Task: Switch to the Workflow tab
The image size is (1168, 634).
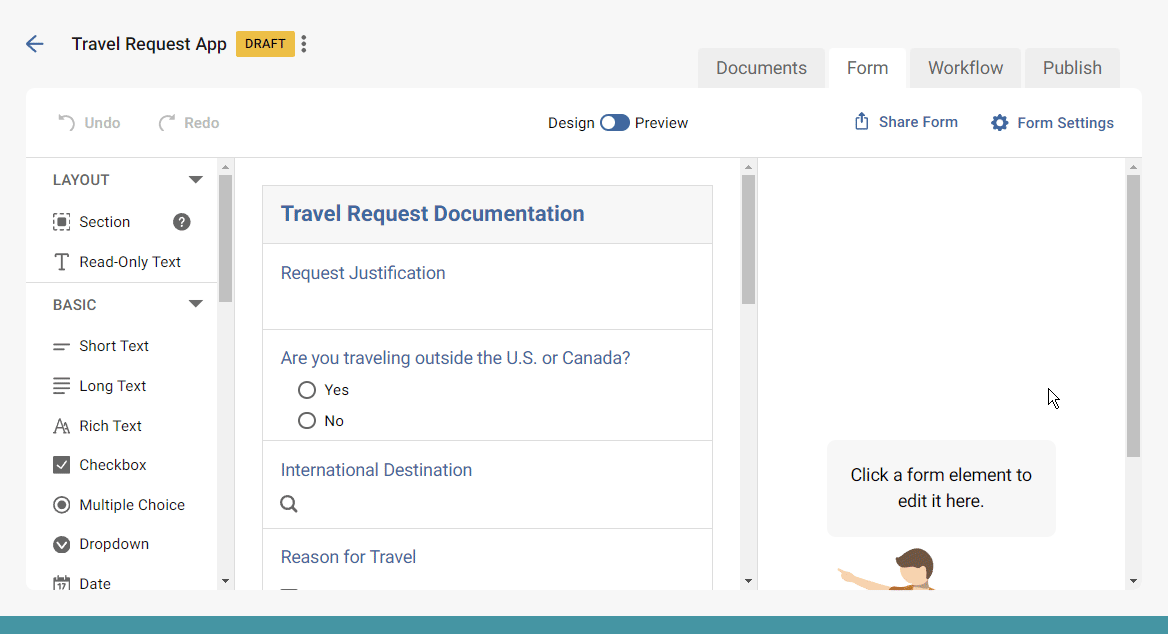Action: pyautogui.click(x=963, y=67)
